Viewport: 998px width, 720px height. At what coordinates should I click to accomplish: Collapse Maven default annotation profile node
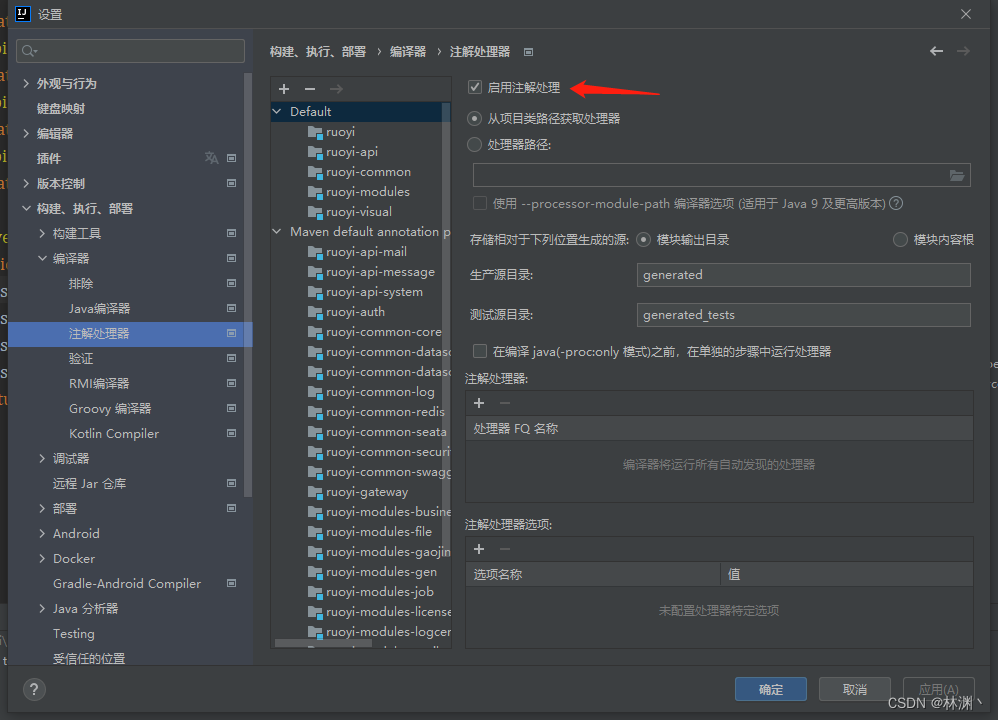277,232
